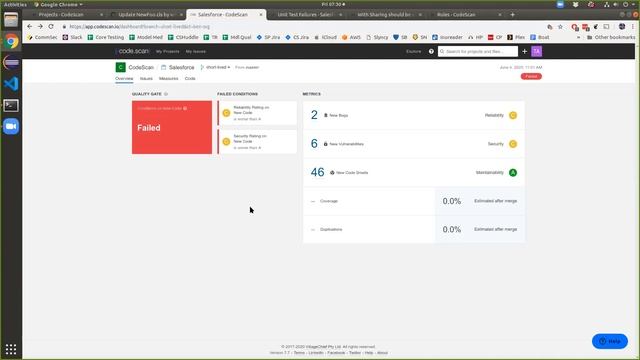640x360 pixels.
Task: Click Explore in header
Action: coord(413,52)
